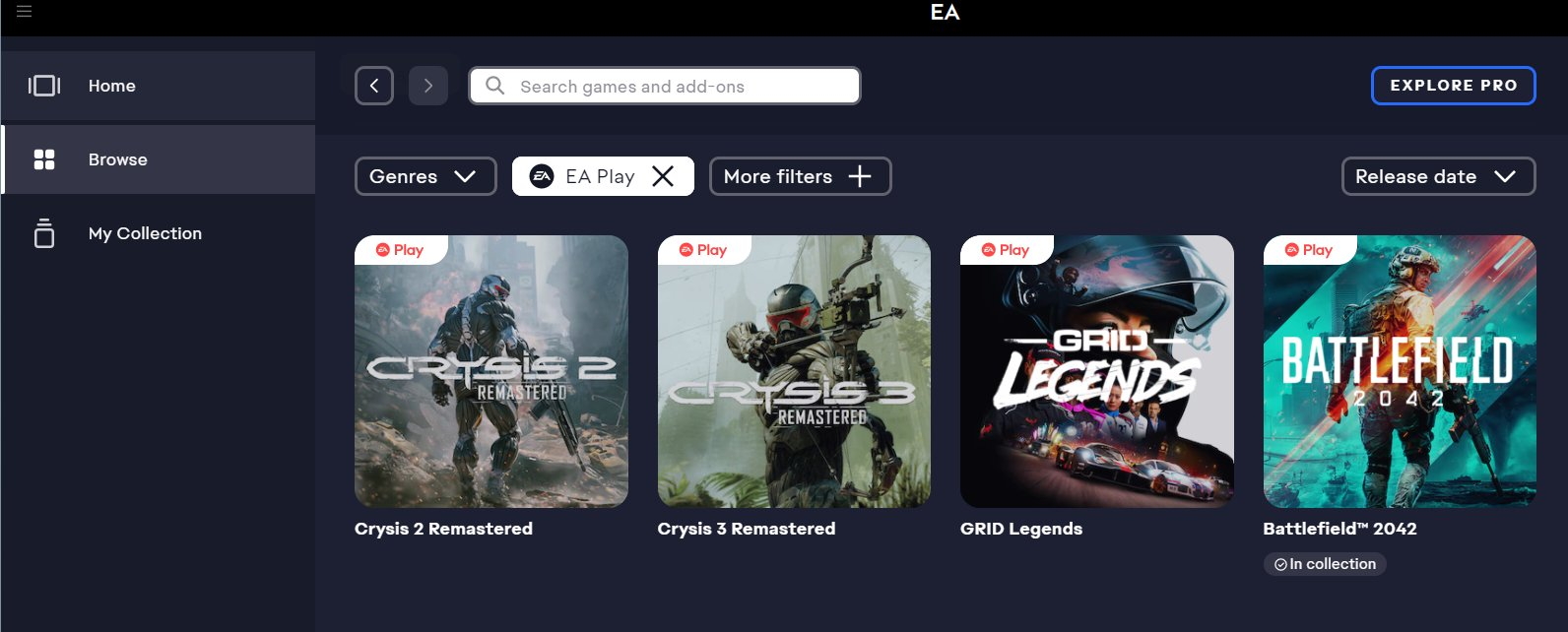Image resolution: width=1568 pixels, height=632 pixels.
Task: Select Home in the sidebar
Action: [x=112, y=86]
